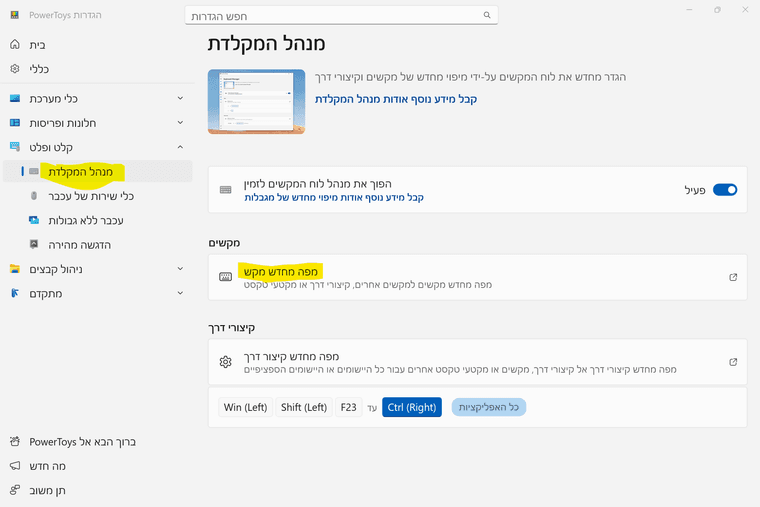The height and width of the screenshot is (507, 760).
Task: Click the PowerToys app logo in title bar
Action: click(x=15, y=15)
